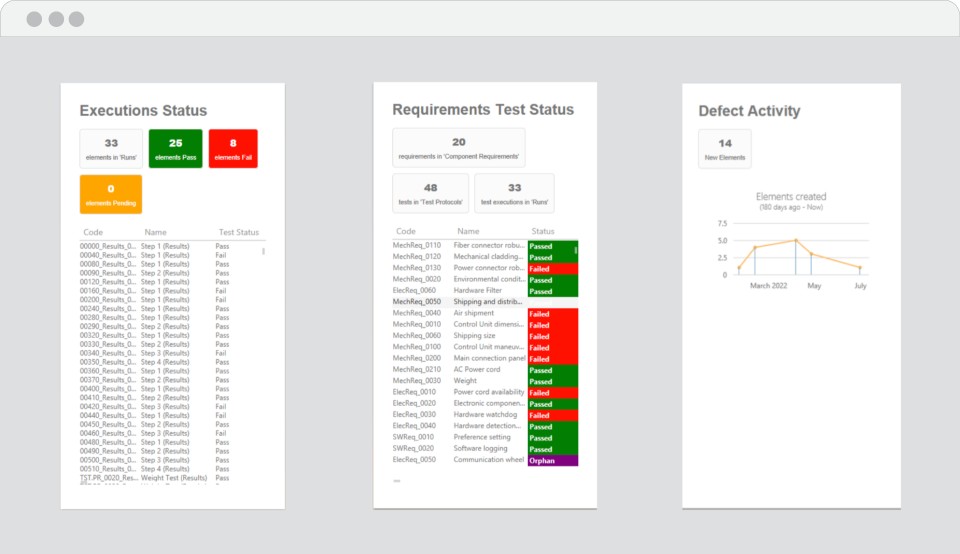
Task: Click the Status header in Requirements table
Action: pyautogui.click(x=542, y=231)
